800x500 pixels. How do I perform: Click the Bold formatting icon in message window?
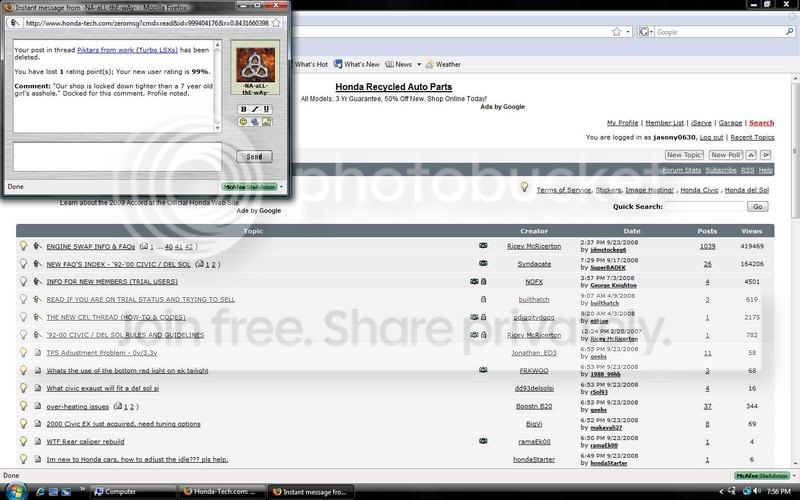(244, 109)
